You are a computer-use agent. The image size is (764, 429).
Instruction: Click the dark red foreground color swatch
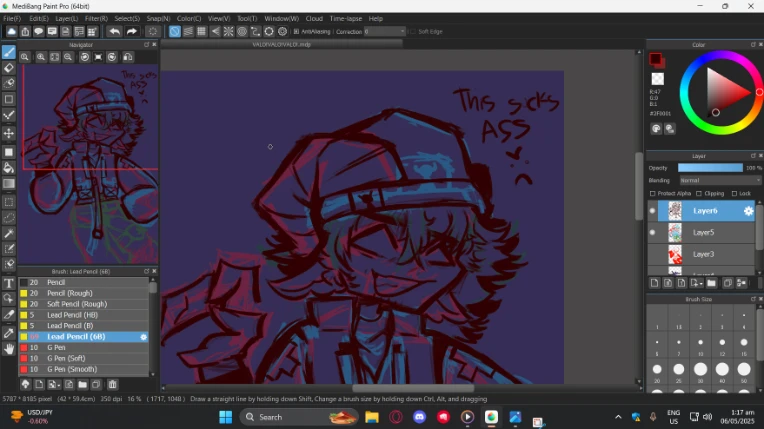point(655,59)
